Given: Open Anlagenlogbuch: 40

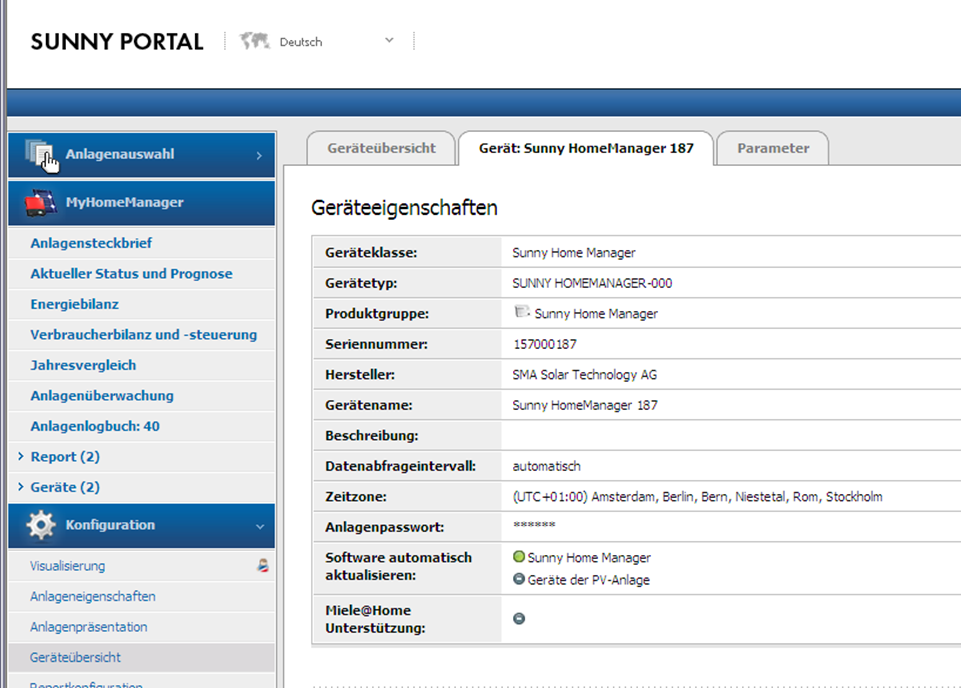Looking at the screenshot, I should pyautogui.click(x=95, y=426).
